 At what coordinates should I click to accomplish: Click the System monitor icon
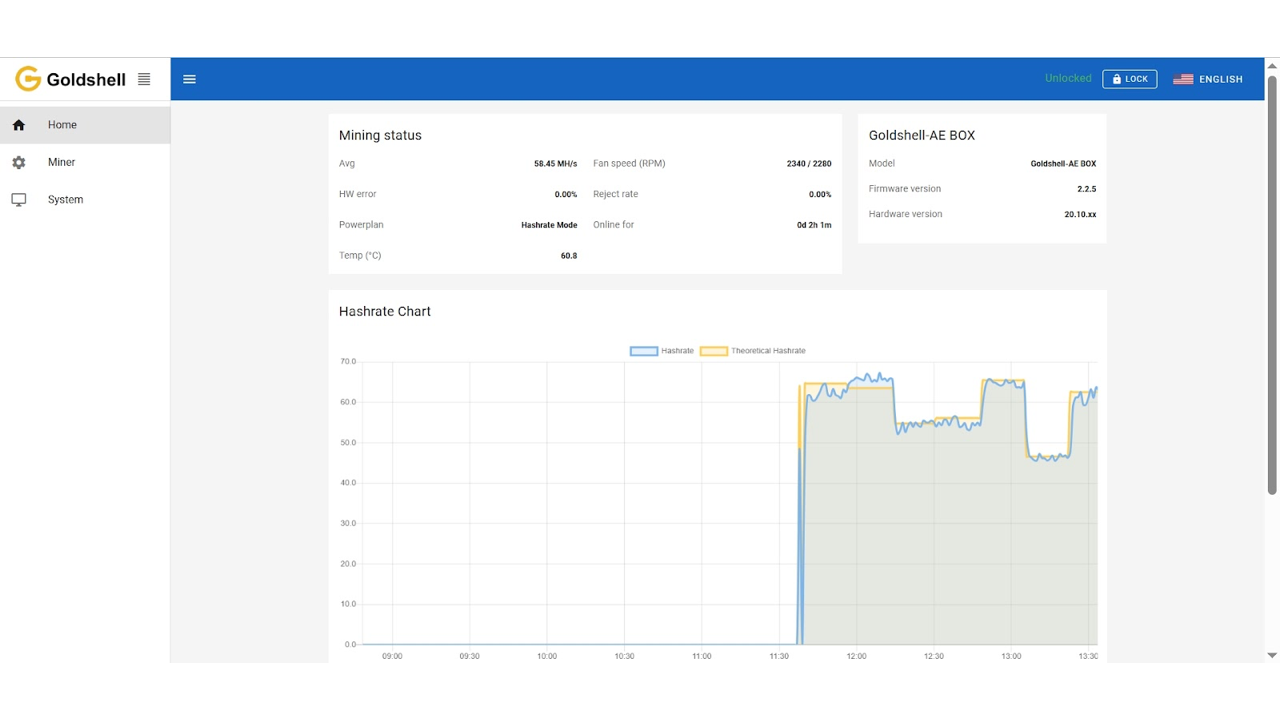pos(19,200)
